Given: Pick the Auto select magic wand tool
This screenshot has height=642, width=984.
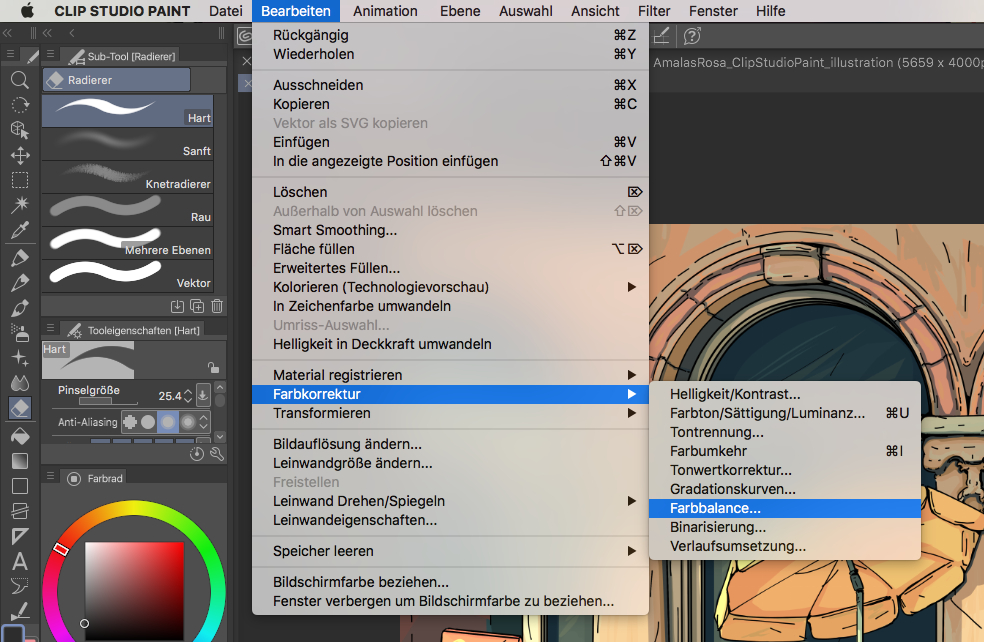Looking at the screenshot, I should point(19,206).
